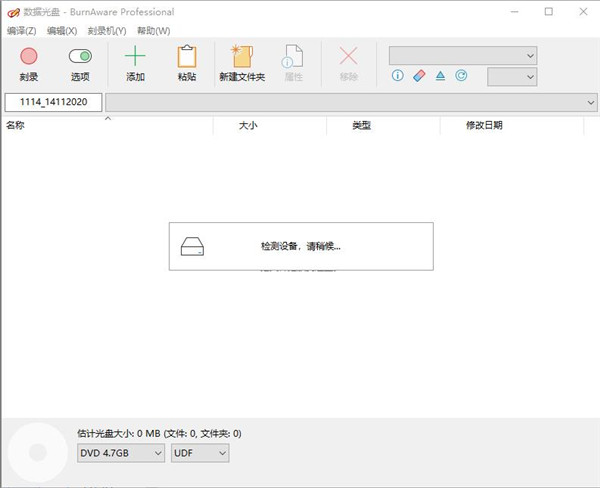Click the refresh drive icon
Image resolution: width=600 pixels, height=488 pixels.
461,75
